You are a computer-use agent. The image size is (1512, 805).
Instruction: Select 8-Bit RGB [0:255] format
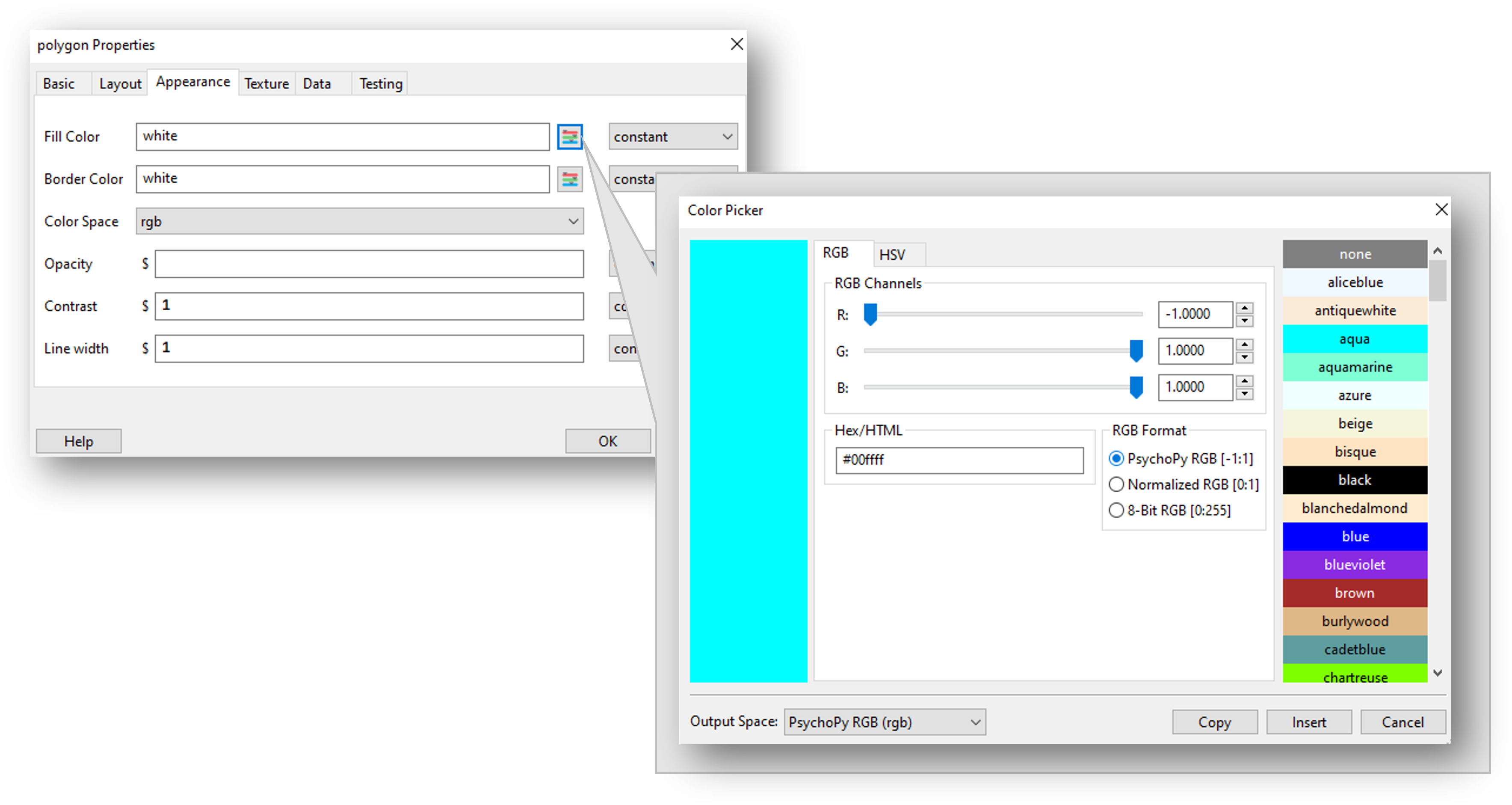click(1117, 510)
